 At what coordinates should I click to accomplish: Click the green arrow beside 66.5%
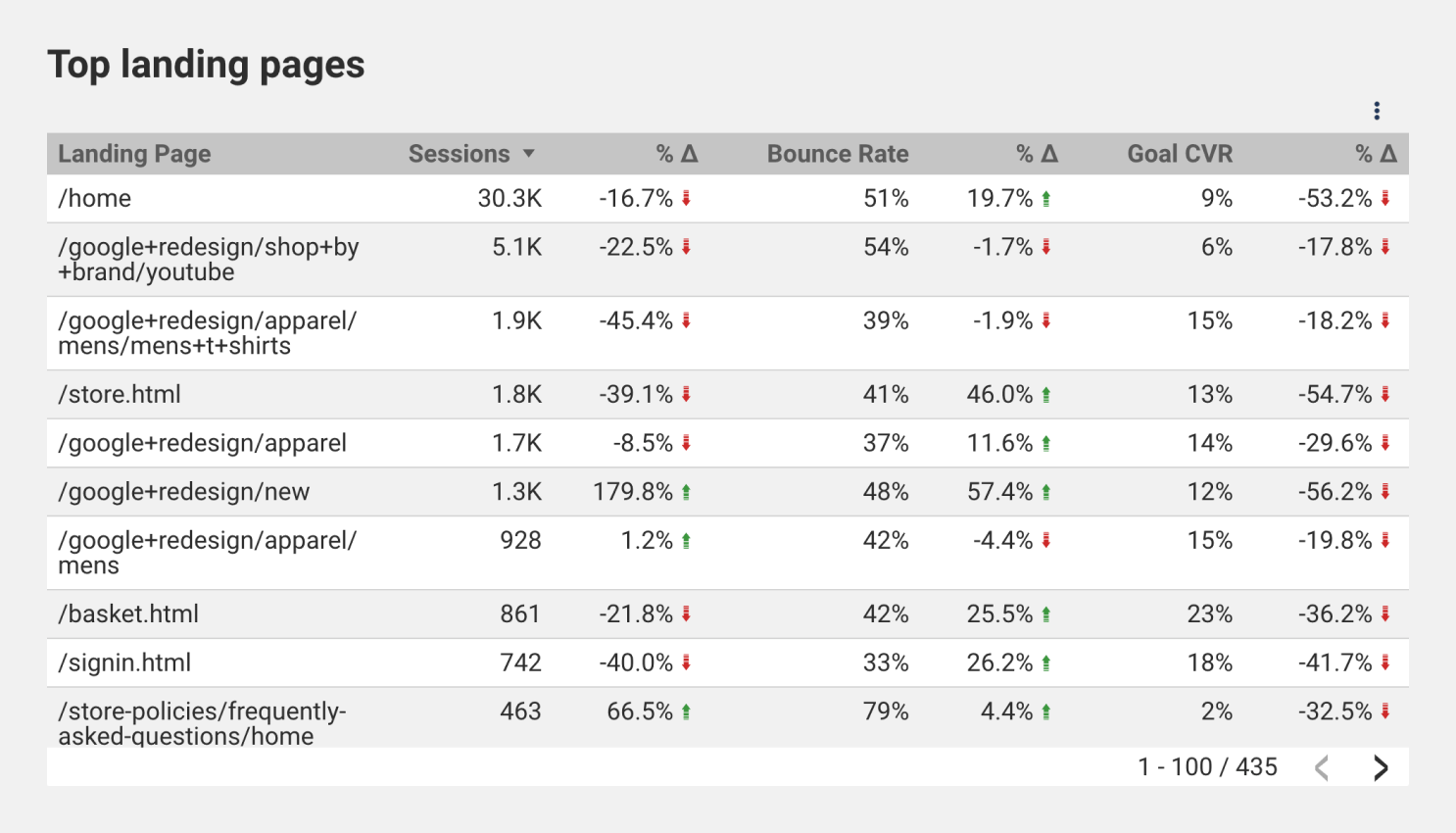[x=686, y=711]
